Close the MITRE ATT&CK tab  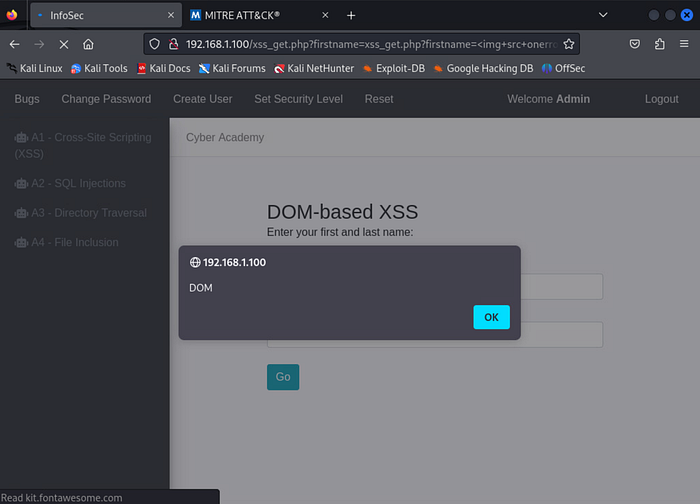[x=325, y=15]
